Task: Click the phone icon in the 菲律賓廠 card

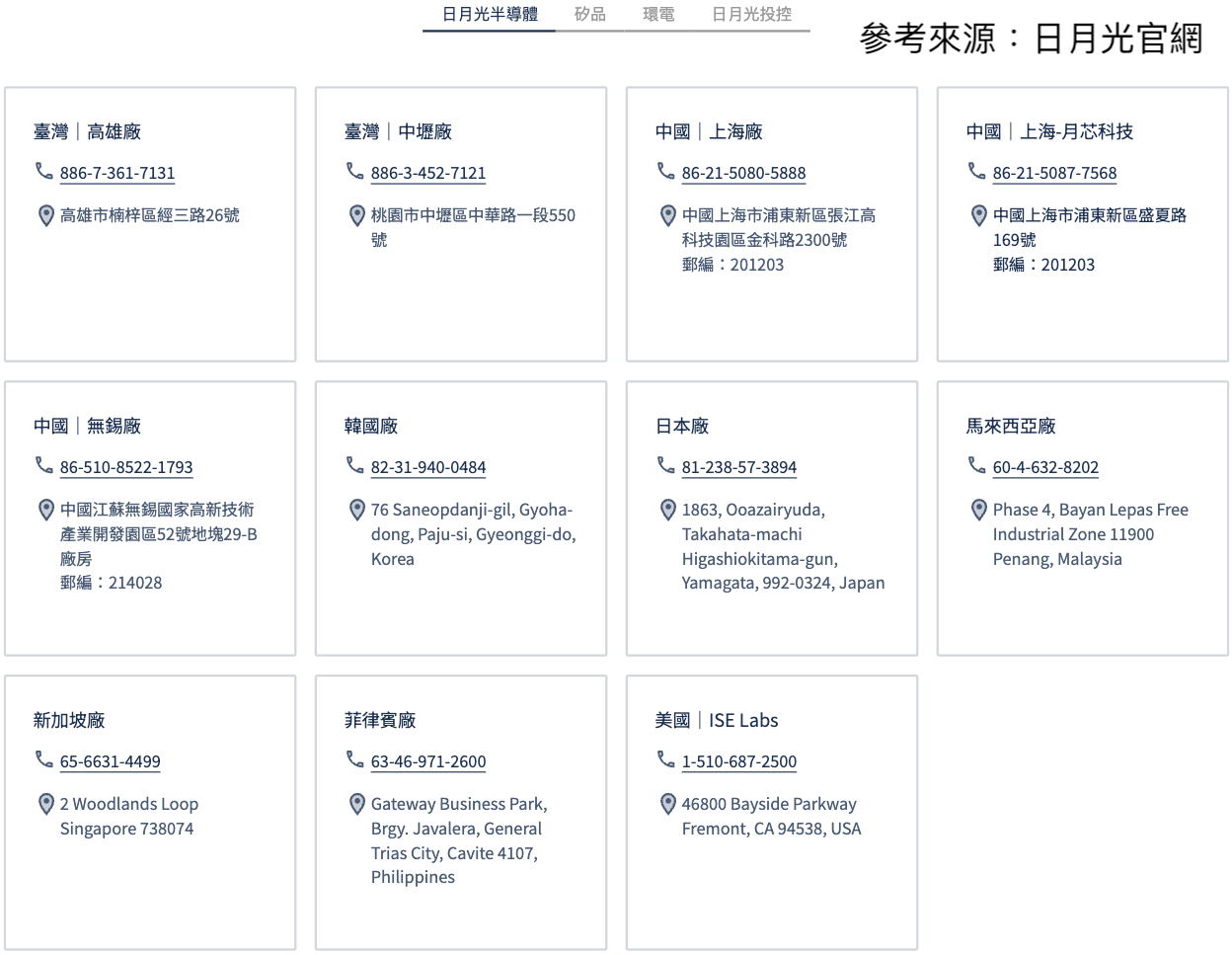Action: click(x=355, y=759)
